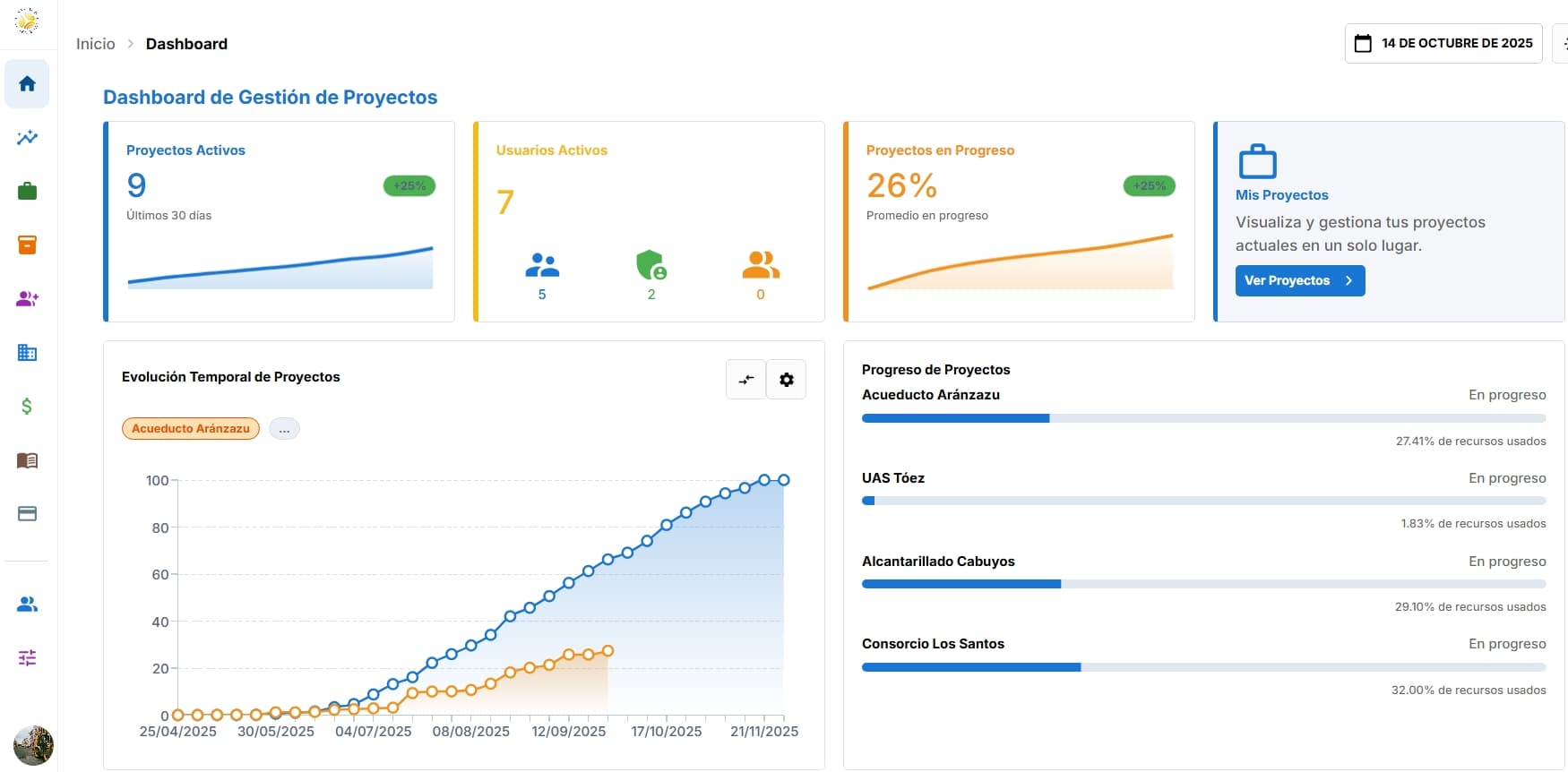The width and height of the screenshot is (1568, 772).
Task: Click the +25% badge on Proyectos Activos
Action: (409, 185)
